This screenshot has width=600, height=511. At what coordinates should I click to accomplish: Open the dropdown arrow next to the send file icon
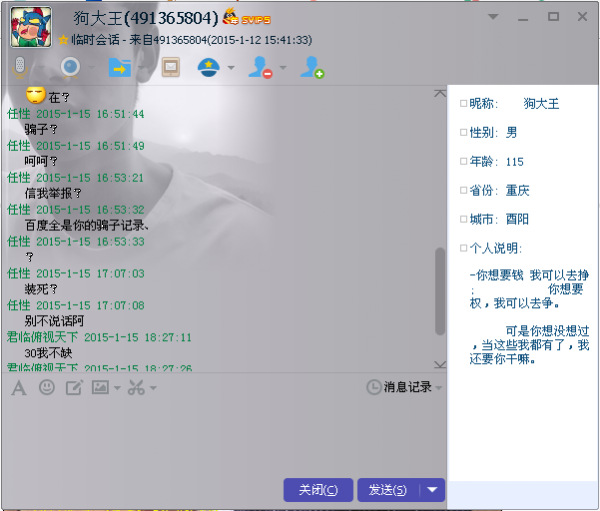pyautogui.click(x=141, y=68)
